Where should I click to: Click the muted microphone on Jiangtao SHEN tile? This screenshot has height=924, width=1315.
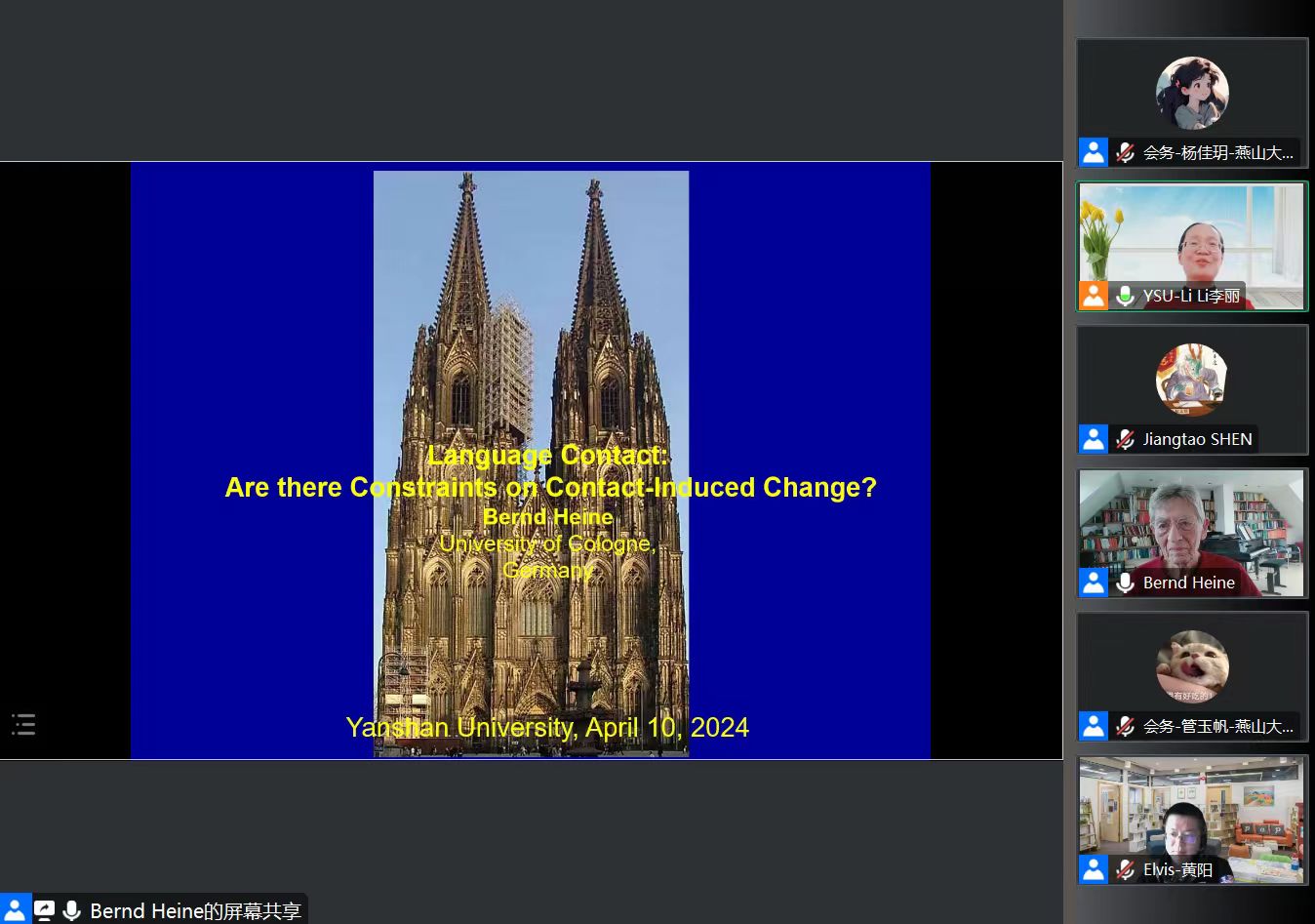coord(1125,439)
